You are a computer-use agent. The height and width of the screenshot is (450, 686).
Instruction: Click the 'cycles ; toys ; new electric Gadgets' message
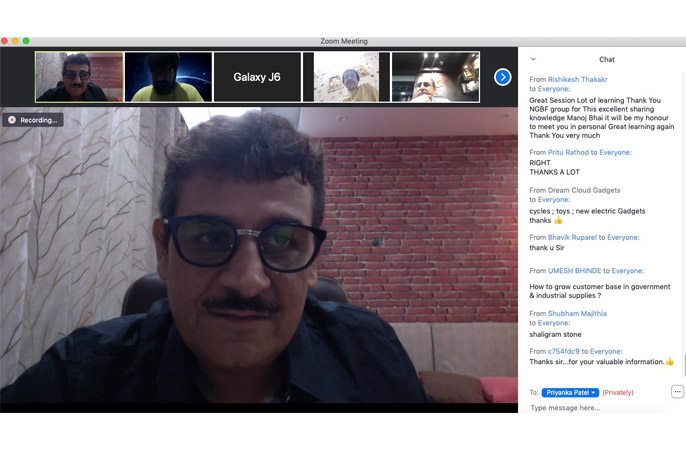pos(587,211)
